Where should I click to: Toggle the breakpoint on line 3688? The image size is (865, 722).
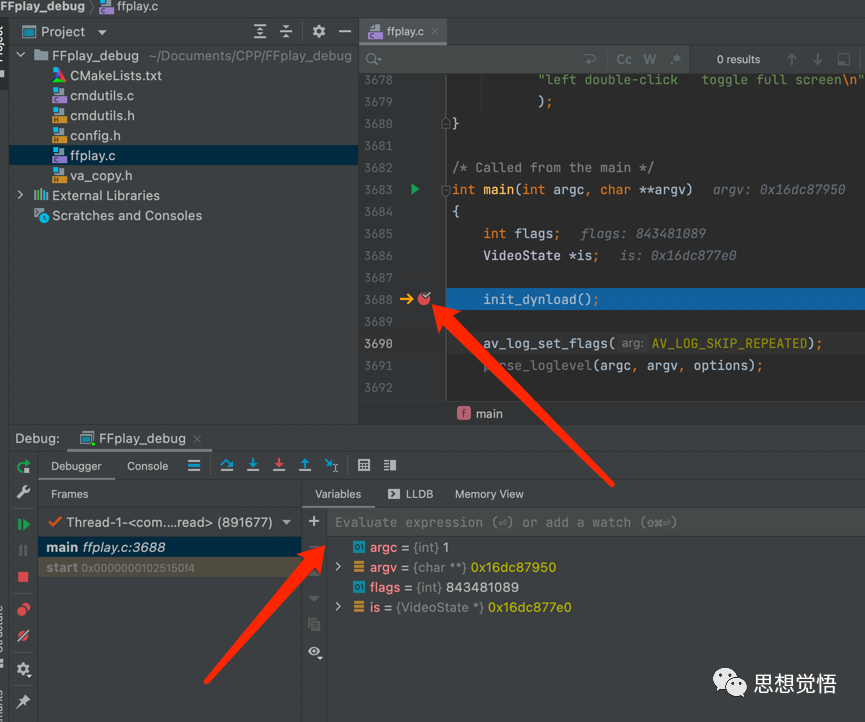click(x=424, y=299)
